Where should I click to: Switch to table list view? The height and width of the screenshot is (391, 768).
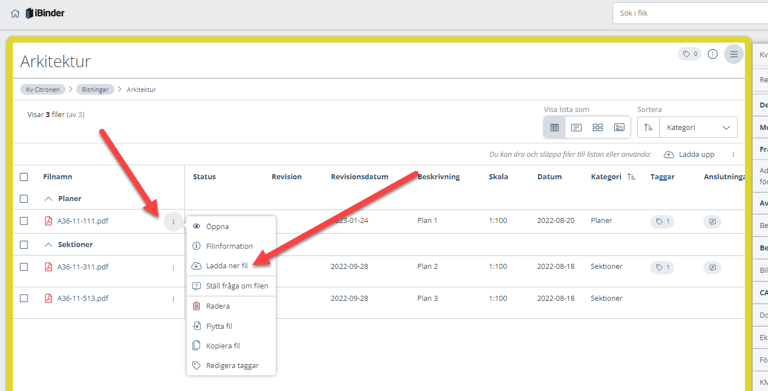pyautogui.click(x=554, y=127)
